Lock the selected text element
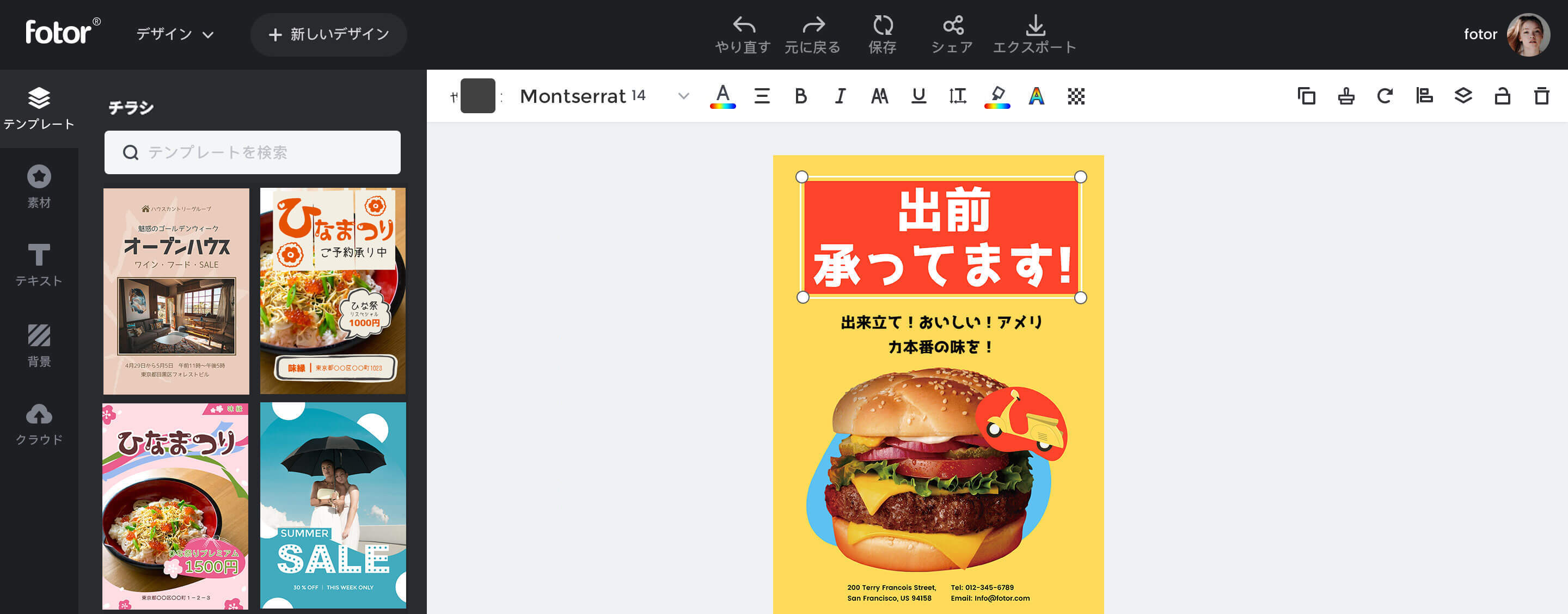 (x=1502, y=96)
